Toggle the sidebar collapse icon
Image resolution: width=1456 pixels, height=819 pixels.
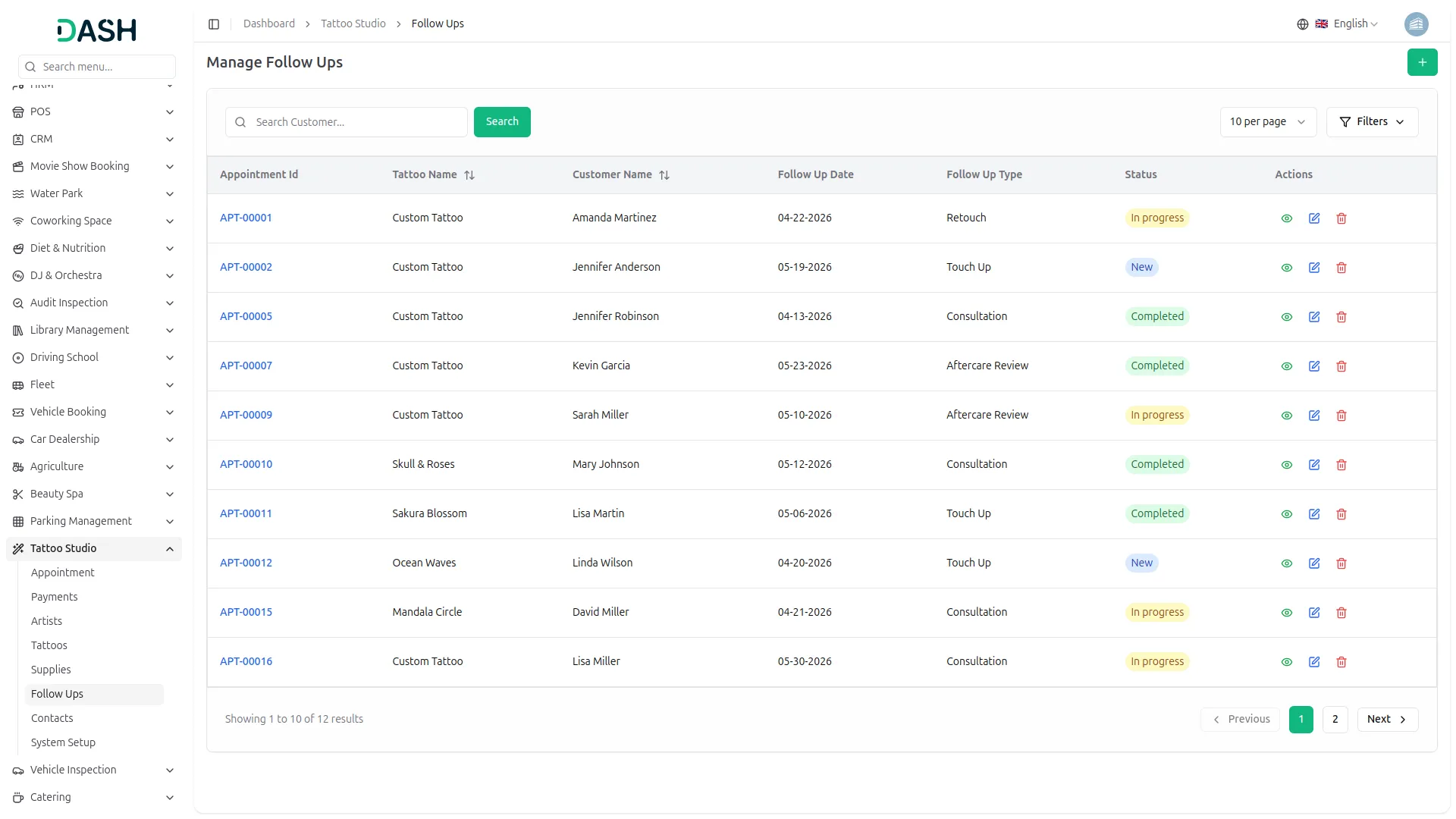[x=214, y=24]
